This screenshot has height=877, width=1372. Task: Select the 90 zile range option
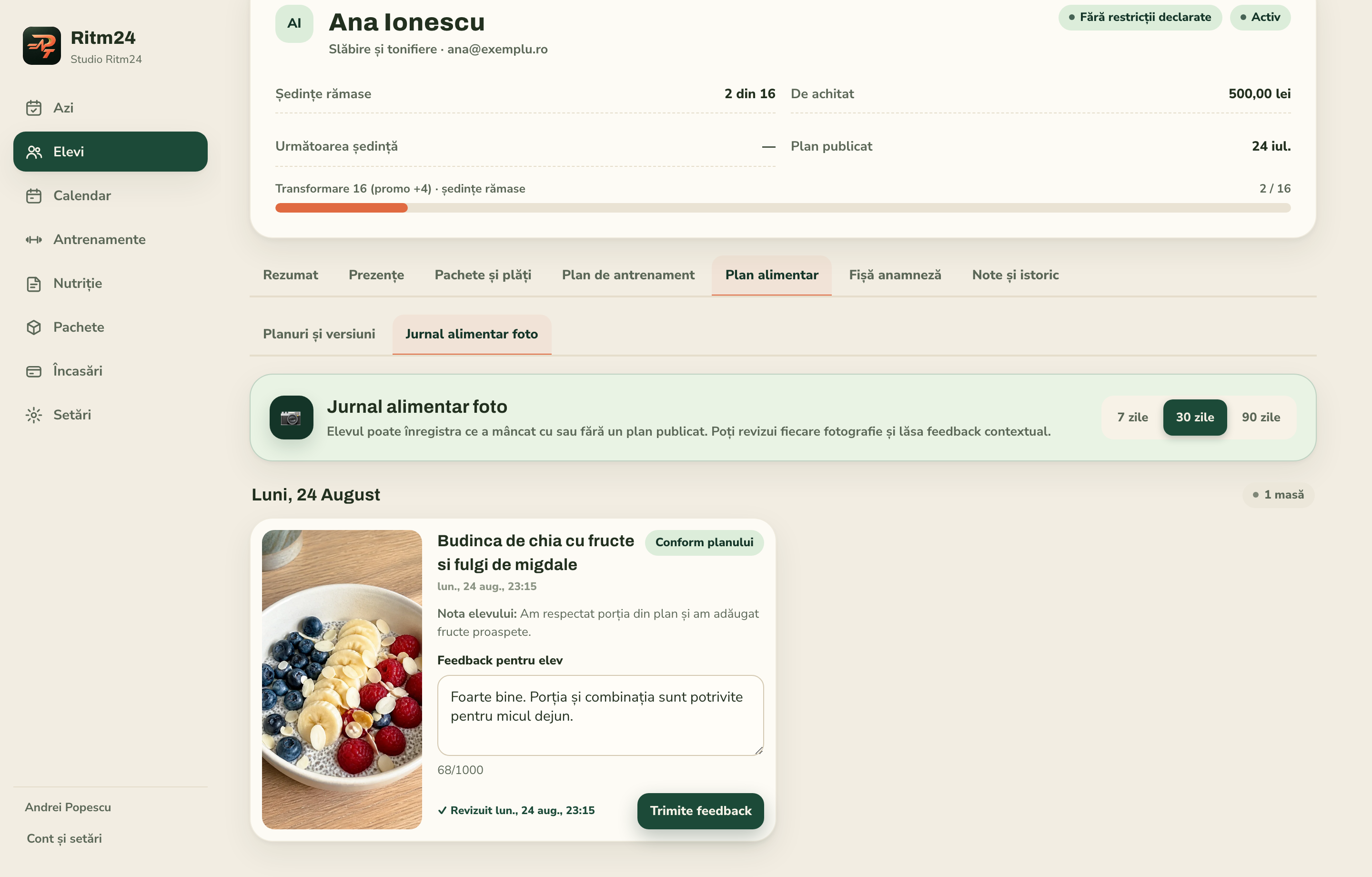[x=1261, y=418]
